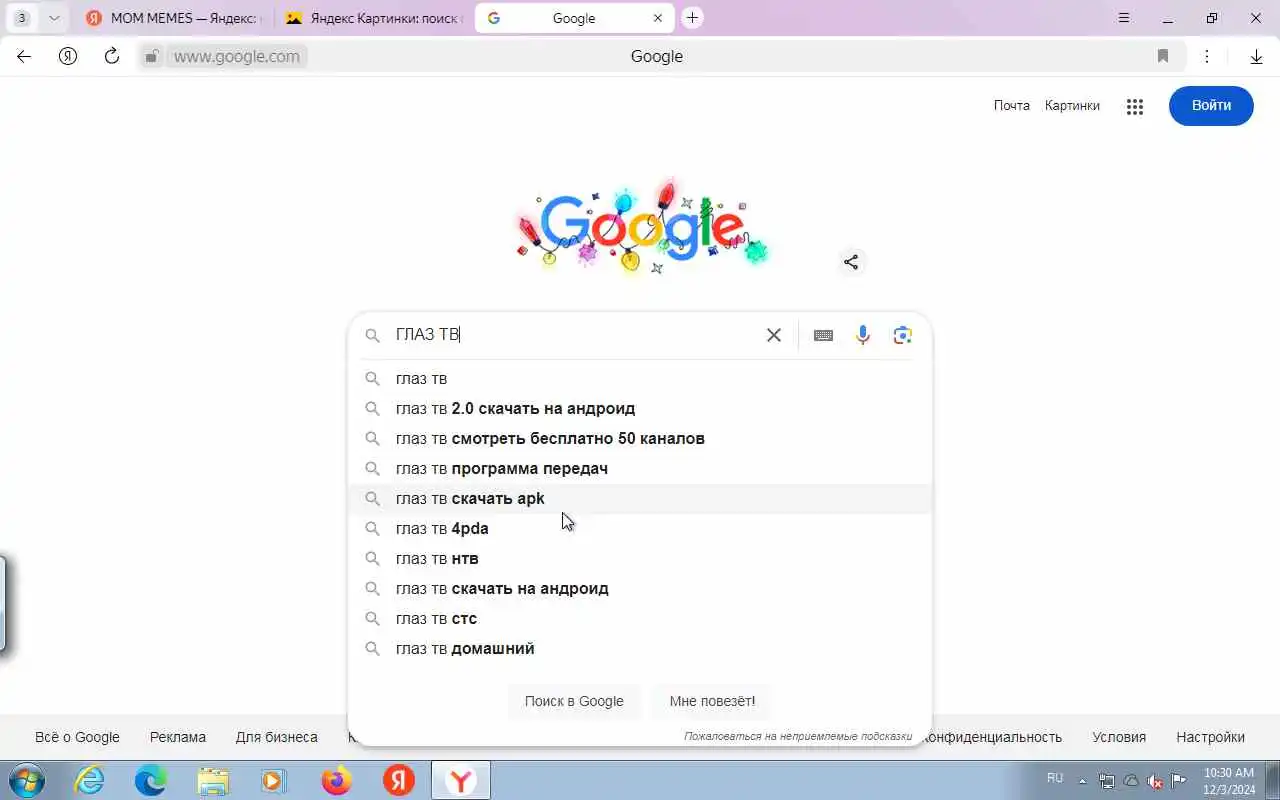The height and width of the screenshot is (800, 1280).
Task: Launch Firefox from the taskbar
Action: pos(336,780)
